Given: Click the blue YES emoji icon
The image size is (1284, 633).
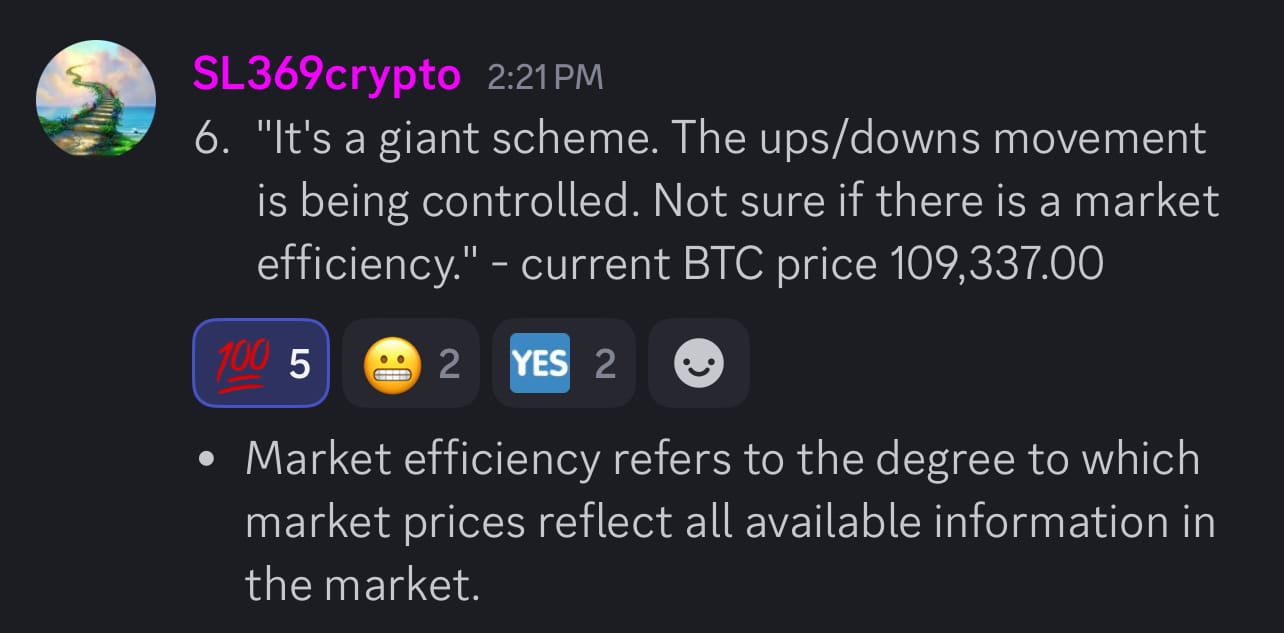Looking at the screenshot, I should tap(540, 363).
